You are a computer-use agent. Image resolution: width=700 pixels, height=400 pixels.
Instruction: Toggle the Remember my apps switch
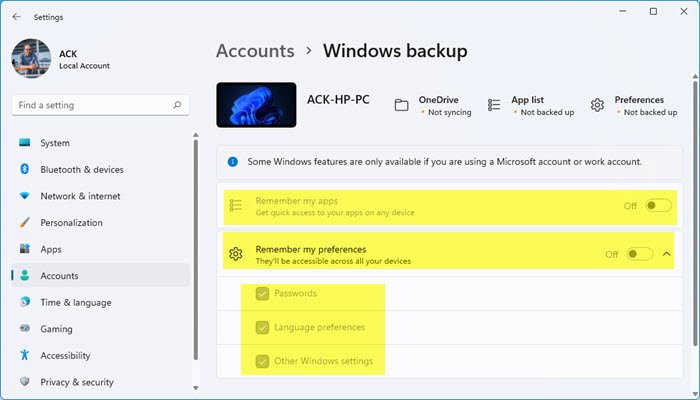[x=657, y=205]
